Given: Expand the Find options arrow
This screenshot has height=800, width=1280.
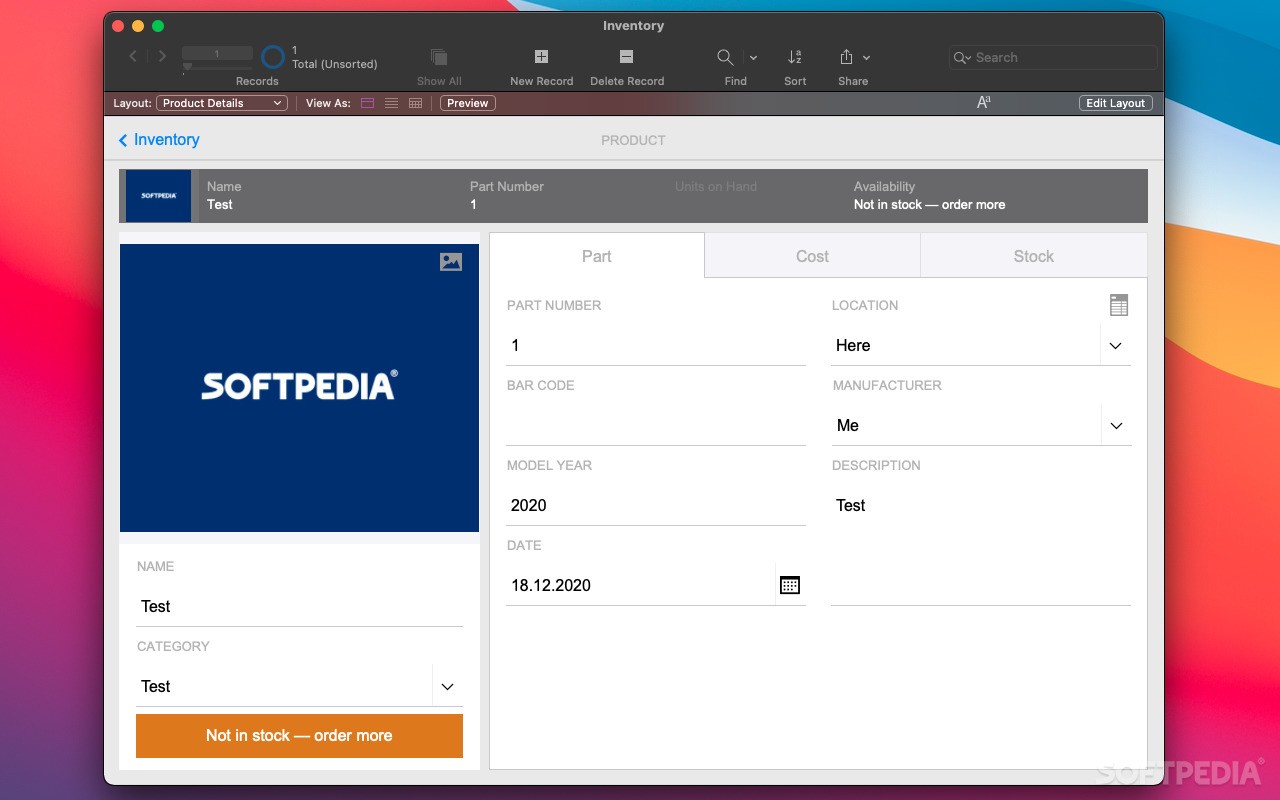Looking at the screenshot, I should [753, 58].
